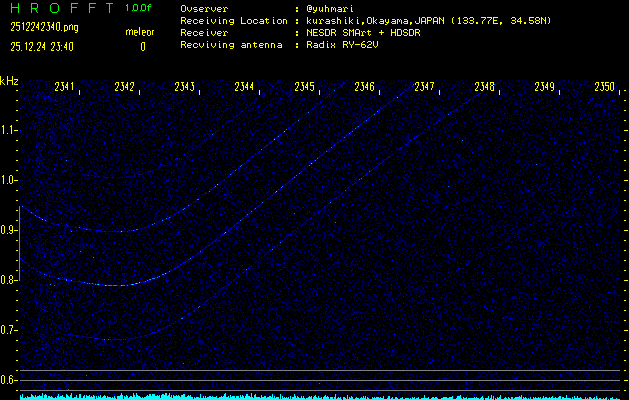Select the 2350 time marker

(x=604, y=87)
